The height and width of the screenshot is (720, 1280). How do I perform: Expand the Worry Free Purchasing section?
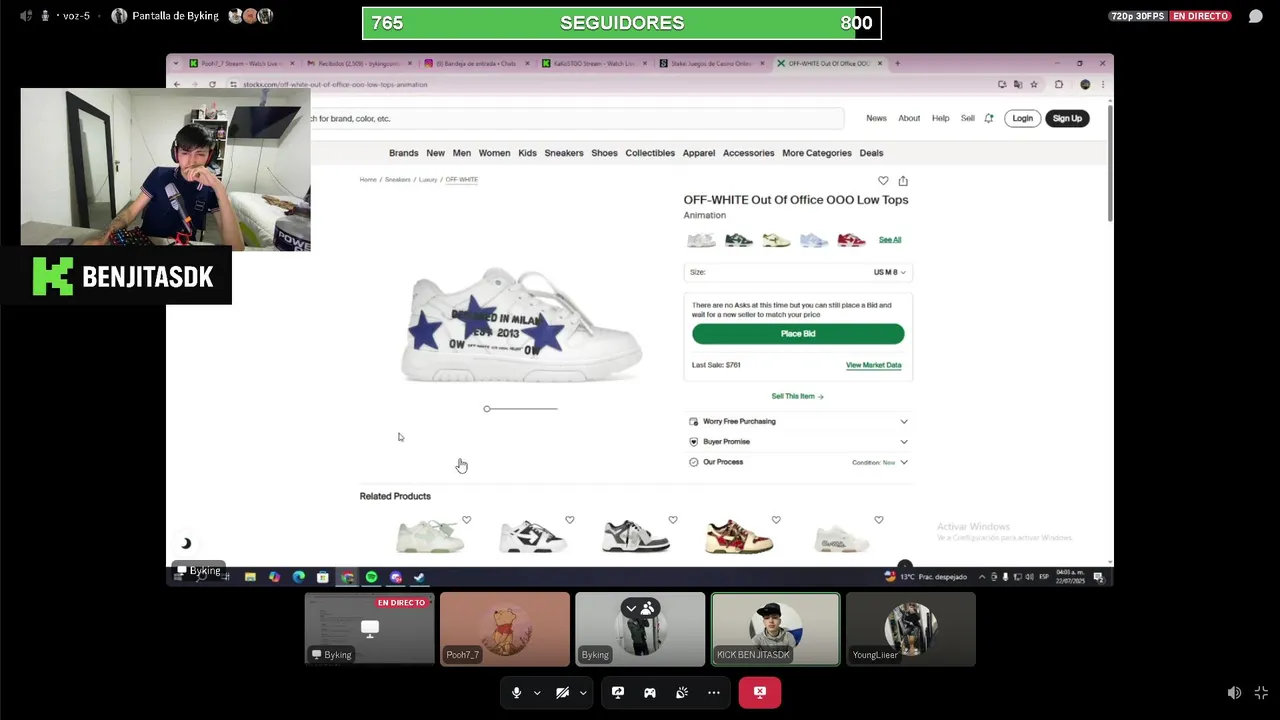[x=798, y=422]
